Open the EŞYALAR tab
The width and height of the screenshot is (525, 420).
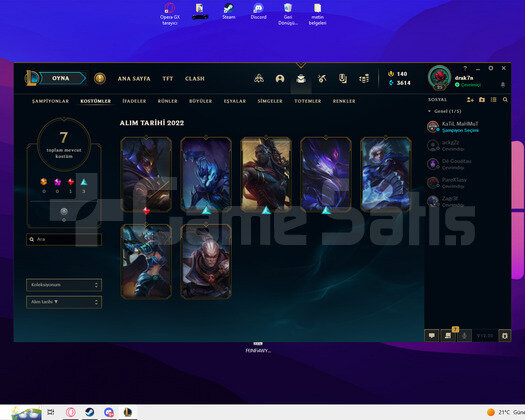coord(235,101)
